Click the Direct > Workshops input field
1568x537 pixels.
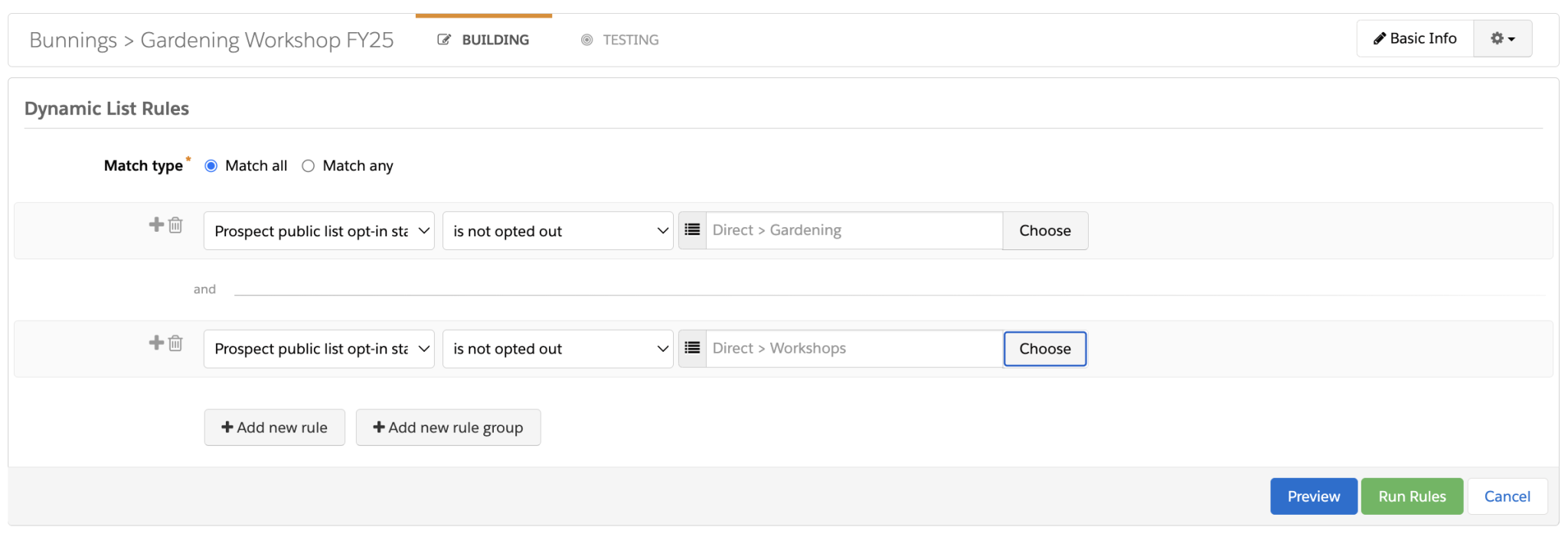(x=854, y=349)
